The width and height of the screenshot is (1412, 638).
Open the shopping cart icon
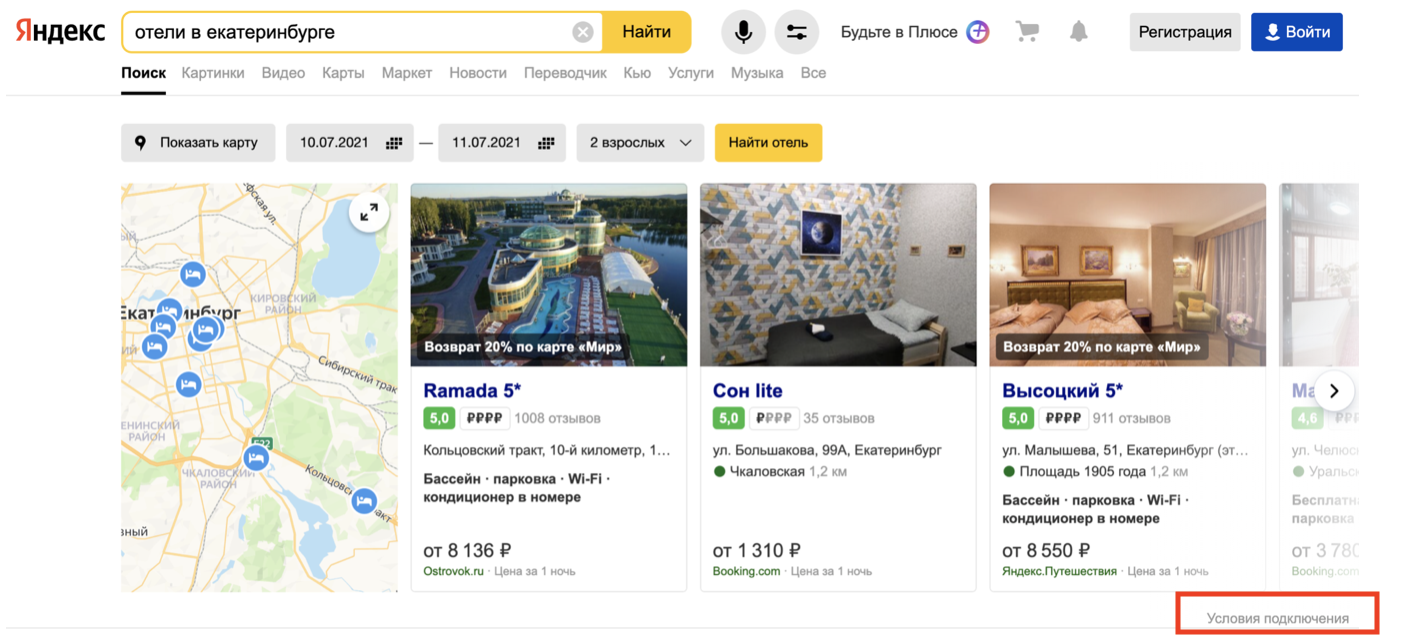1027,32
